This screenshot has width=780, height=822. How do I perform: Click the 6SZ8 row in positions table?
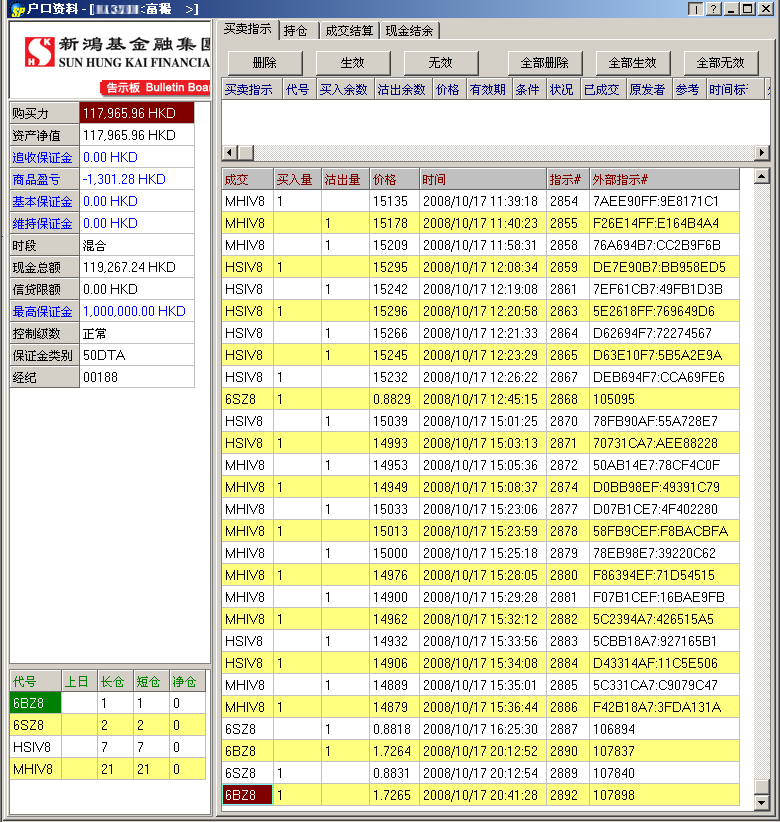(107, 725)
